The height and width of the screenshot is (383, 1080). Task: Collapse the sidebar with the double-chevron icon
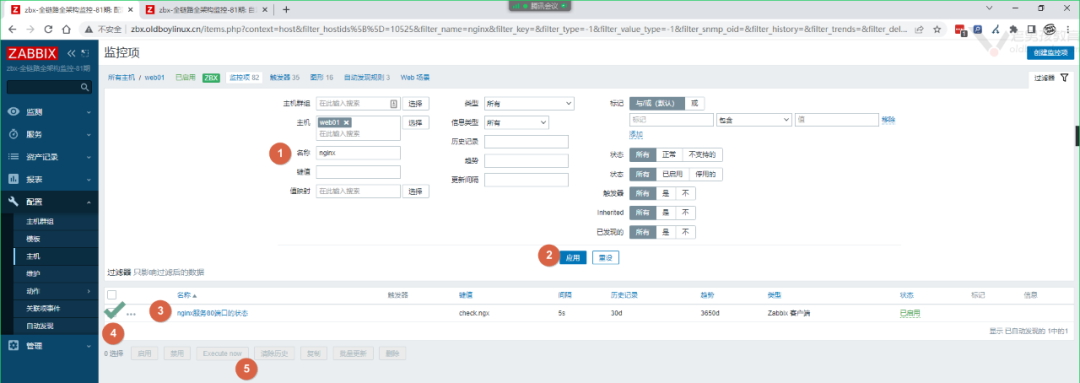click(72, 53)
